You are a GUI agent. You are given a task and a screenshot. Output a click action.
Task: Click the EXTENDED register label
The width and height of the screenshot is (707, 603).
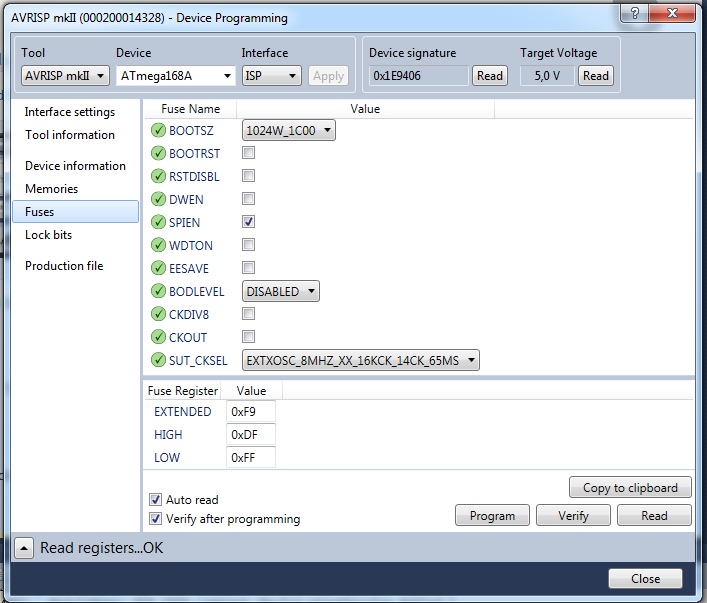tap(183, 412)
